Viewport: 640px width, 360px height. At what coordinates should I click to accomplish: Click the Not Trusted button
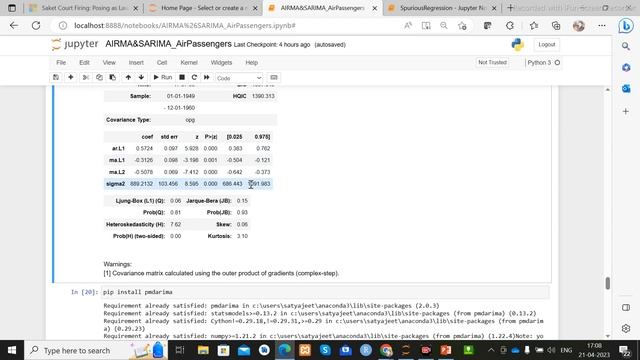coord(492,62)
